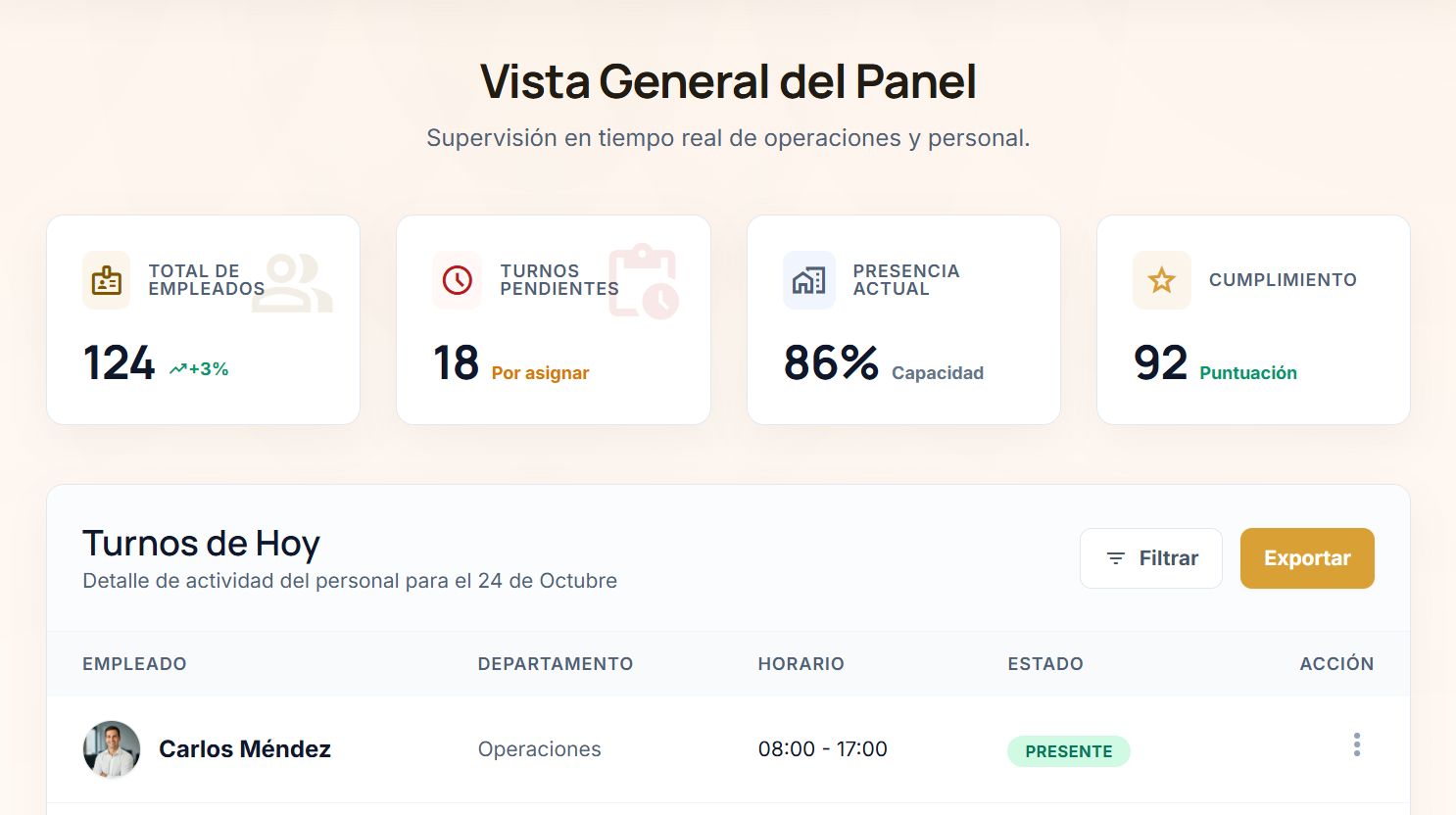
Task: Click the employee ID badge icon
Action: coord(107,280)
